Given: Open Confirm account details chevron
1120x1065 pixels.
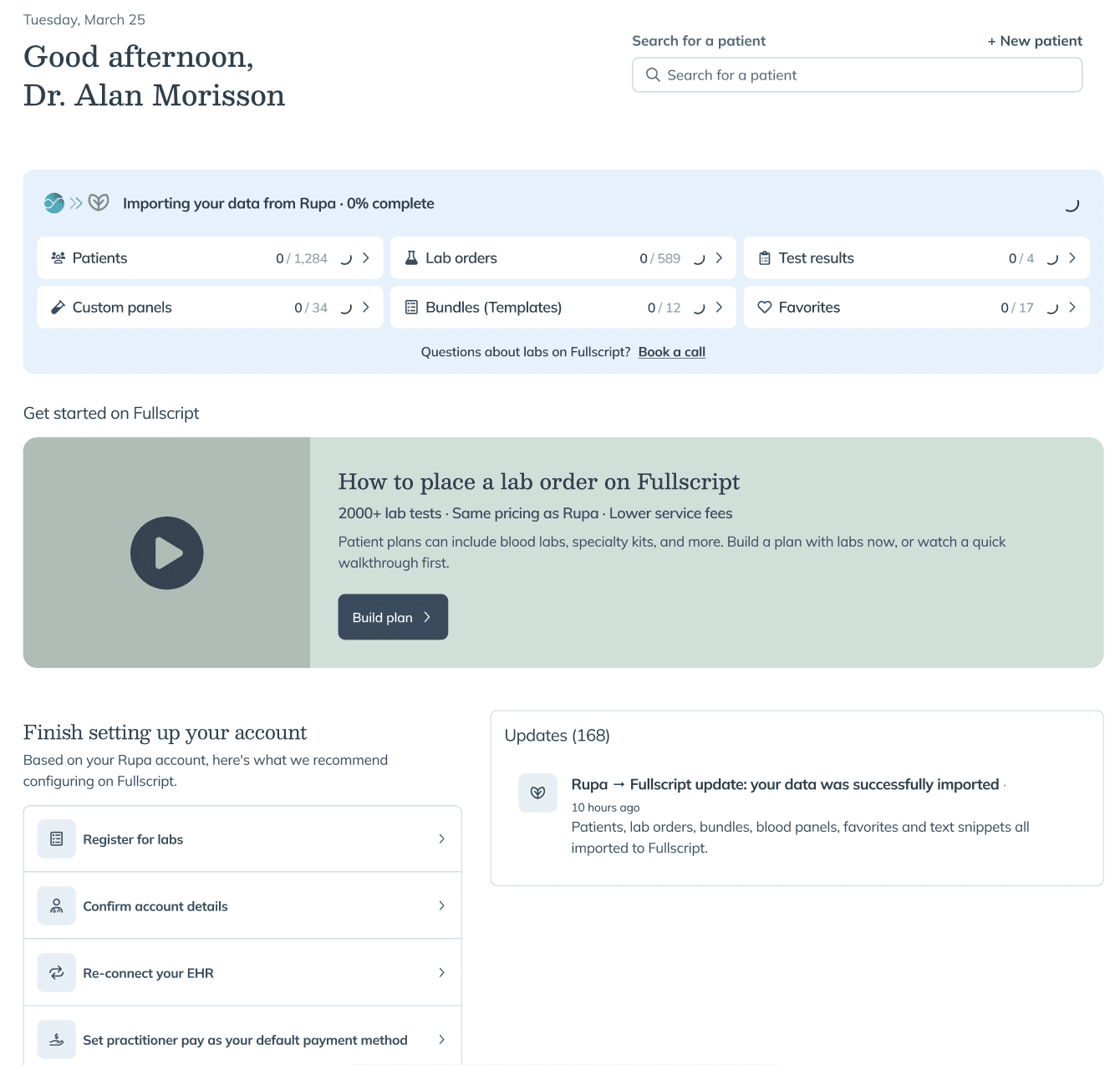Looking at the screenshot, I should (442, 906).
